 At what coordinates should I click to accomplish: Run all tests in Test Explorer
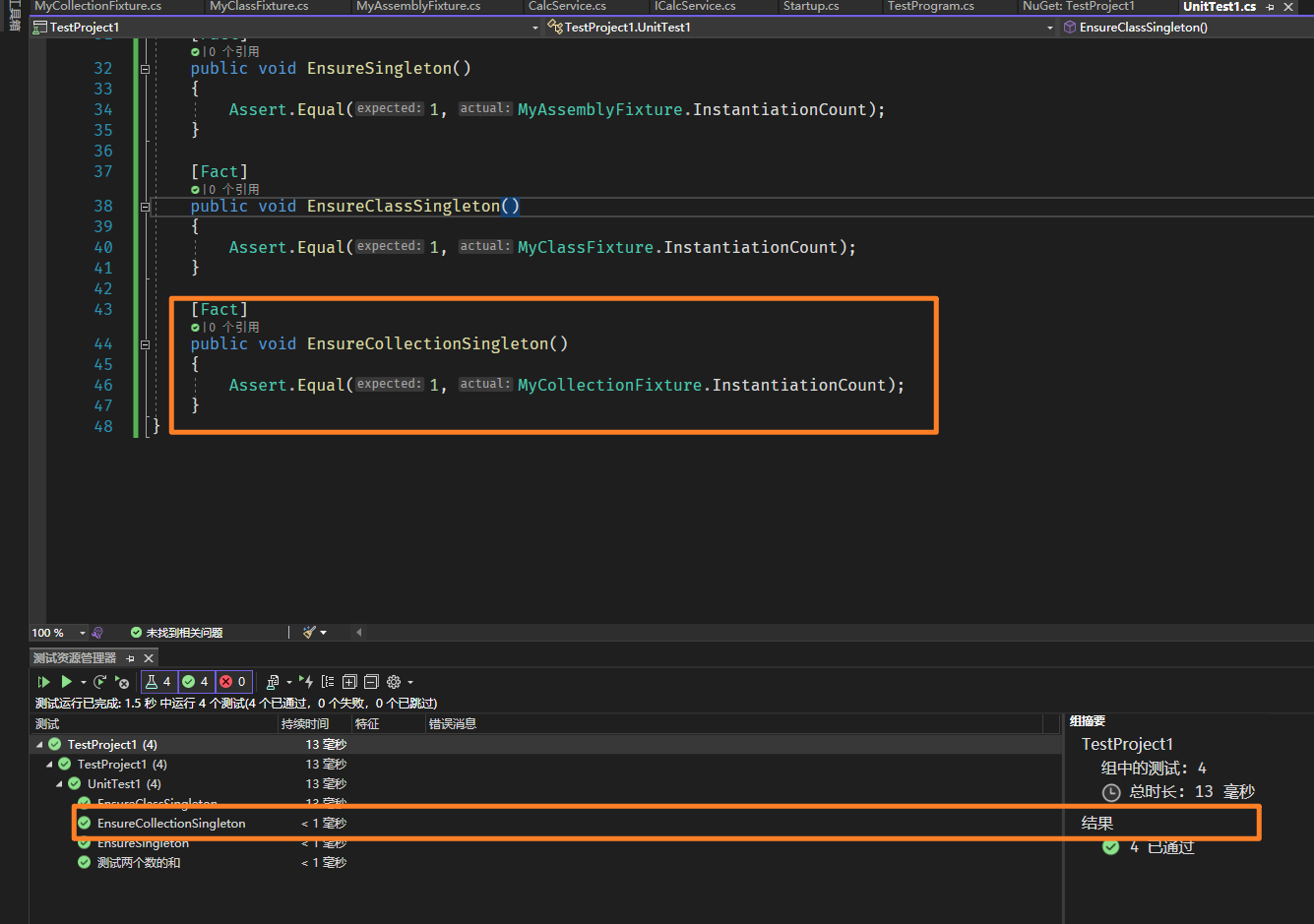click(43, 682)
